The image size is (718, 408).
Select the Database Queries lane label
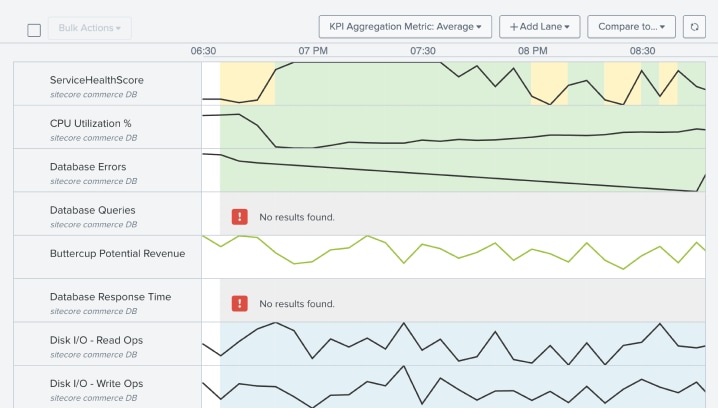(92, 210)
